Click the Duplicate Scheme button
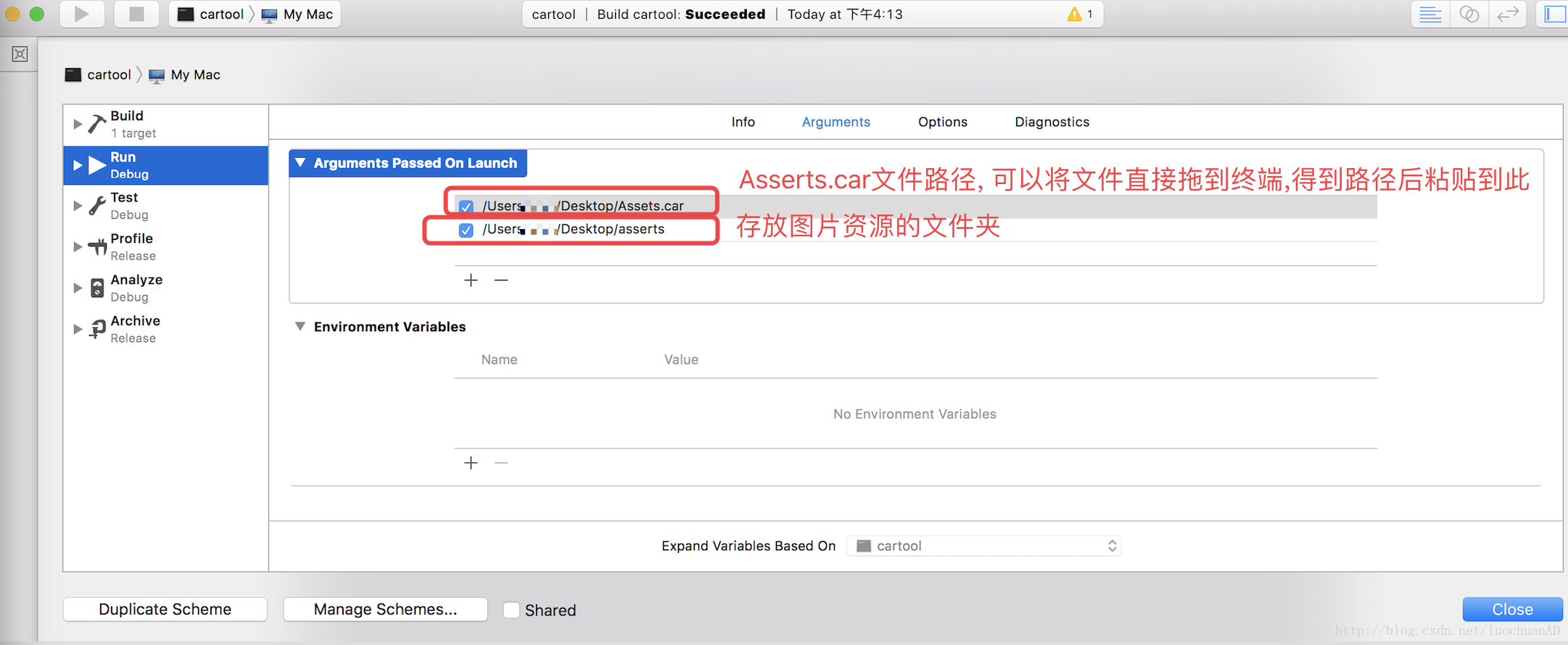The width and height of the screenshot is (1568, 645). point(165,609)
